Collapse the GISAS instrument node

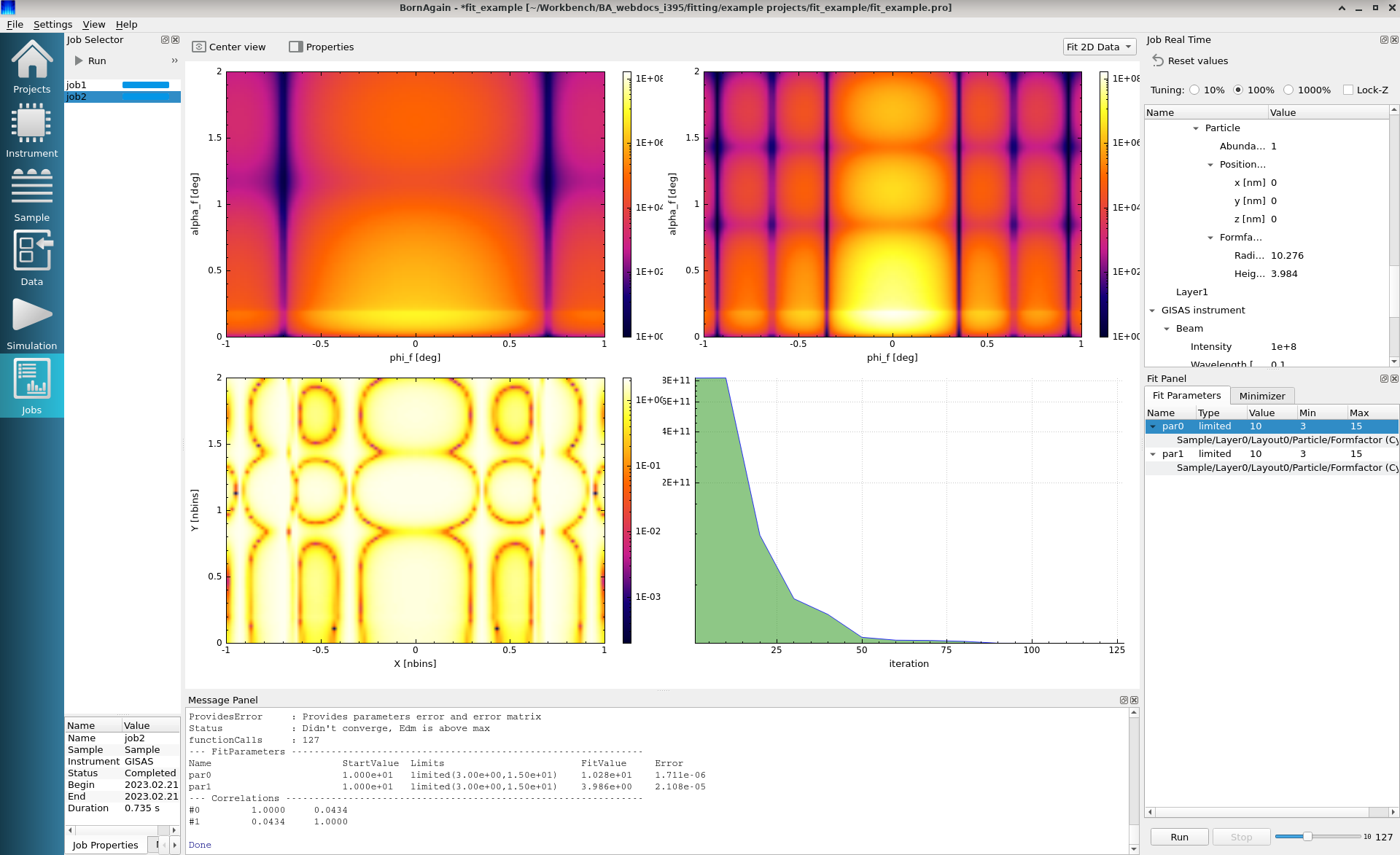tap(1152, 311)
